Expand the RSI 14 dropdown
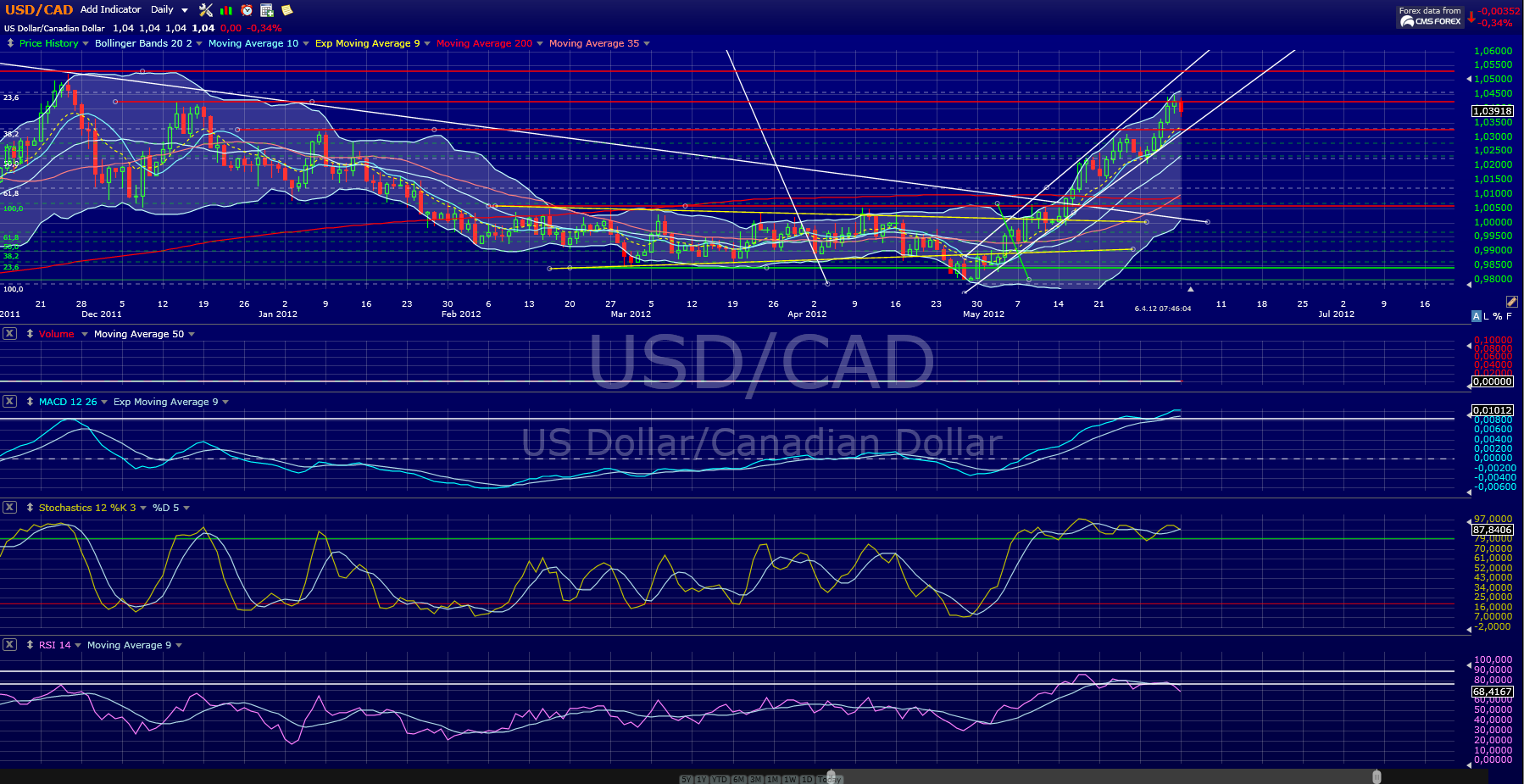The height and width of the screenshot is (784, 1524). click(78, 645)
